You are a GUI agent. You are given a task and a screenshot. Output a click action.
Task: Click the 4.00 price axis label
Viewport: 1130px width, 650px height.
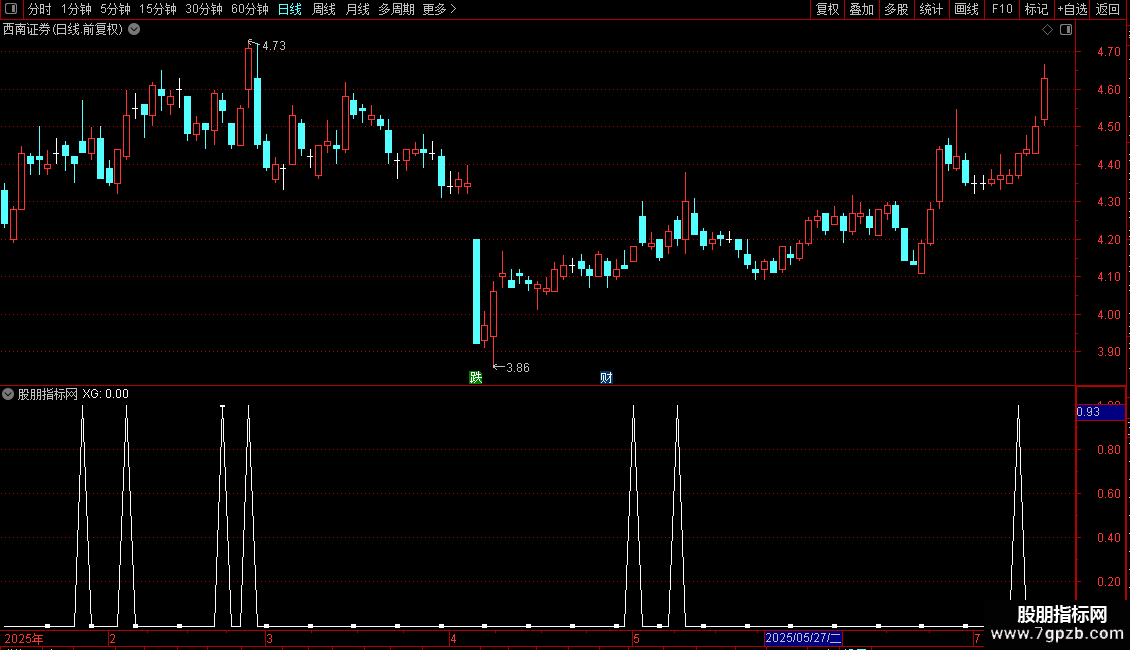click(x=1108, y=315)
